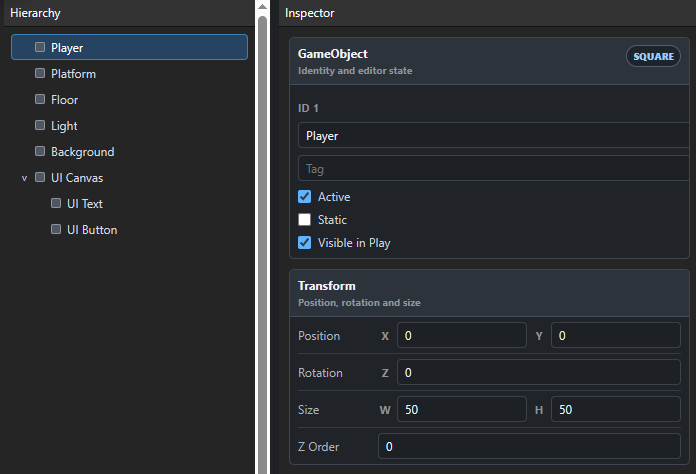The image size is (696, 474).
Task: Click the Z Order field
Action: coord(529,446)
